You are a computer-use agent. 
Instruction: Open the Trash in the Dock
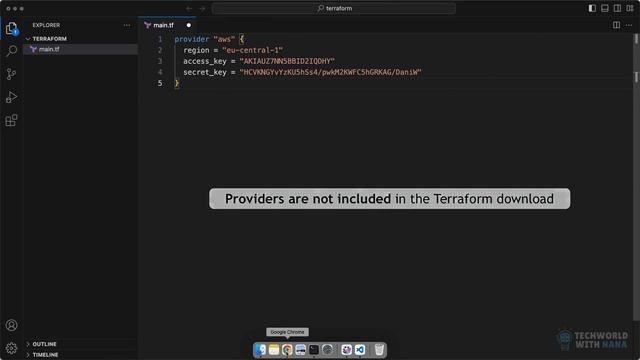click(379, 350)
